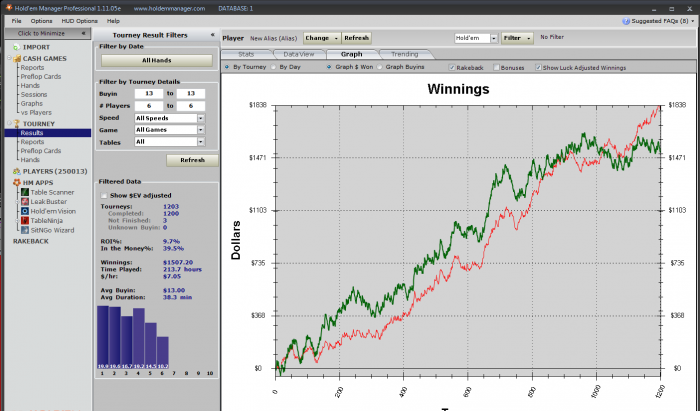Viewport: 700px width, 411px height.
Task: Open the Speed dropdown
Action: click(x=201, y=118)
